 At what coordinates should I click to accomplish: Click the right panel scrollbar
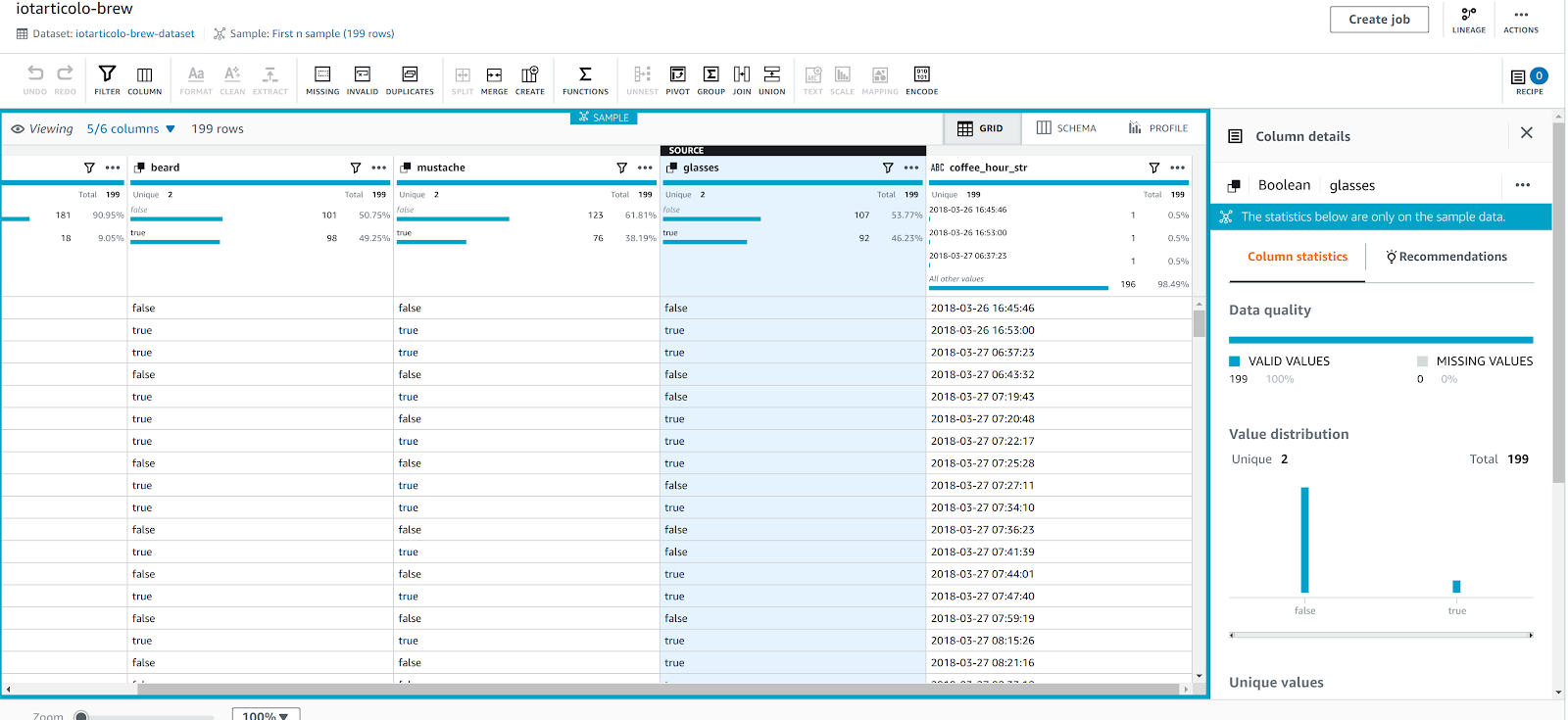point(1558,304)
